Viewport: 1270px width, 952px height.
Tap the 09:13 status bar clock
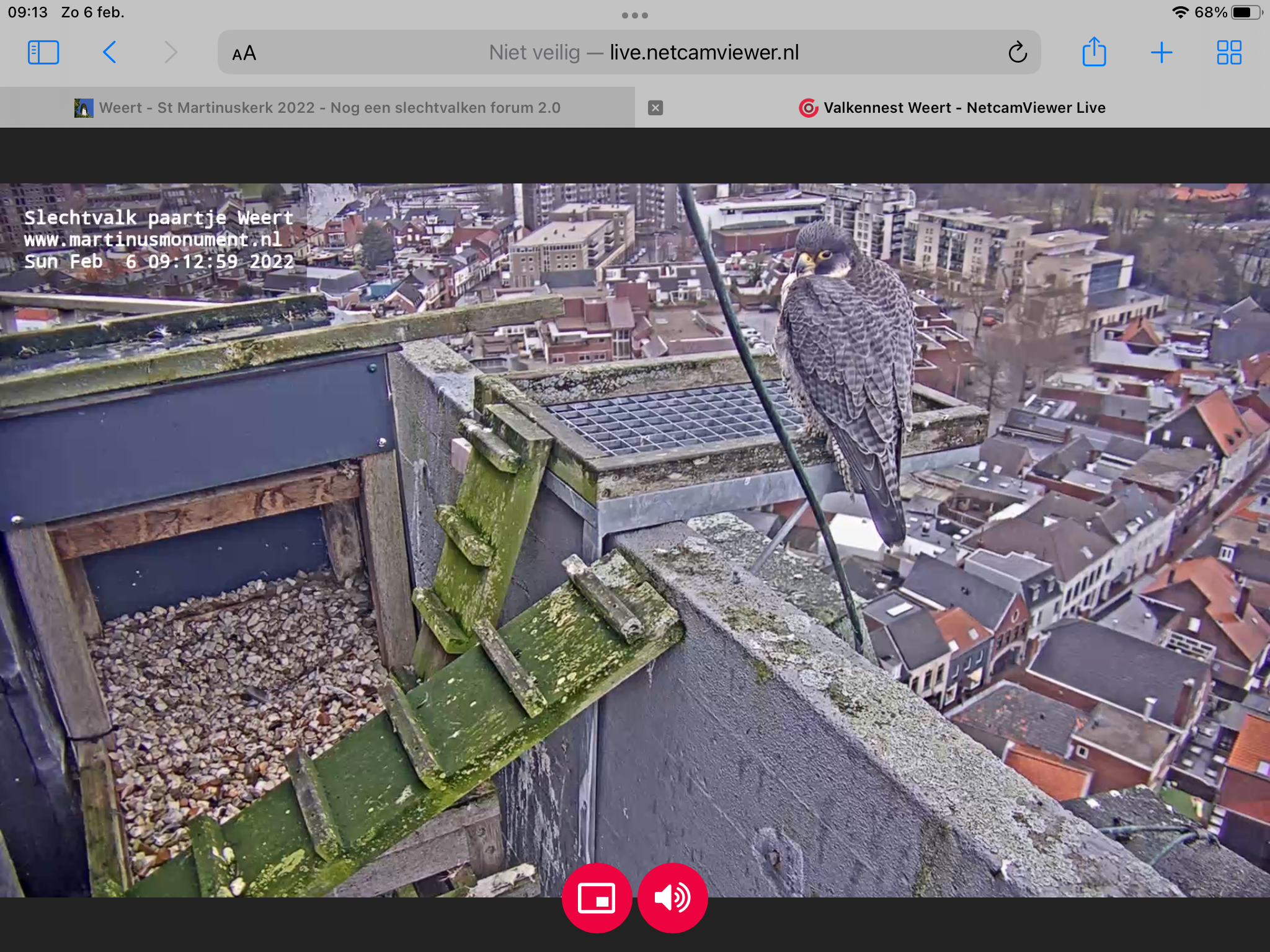click(28, 12)
